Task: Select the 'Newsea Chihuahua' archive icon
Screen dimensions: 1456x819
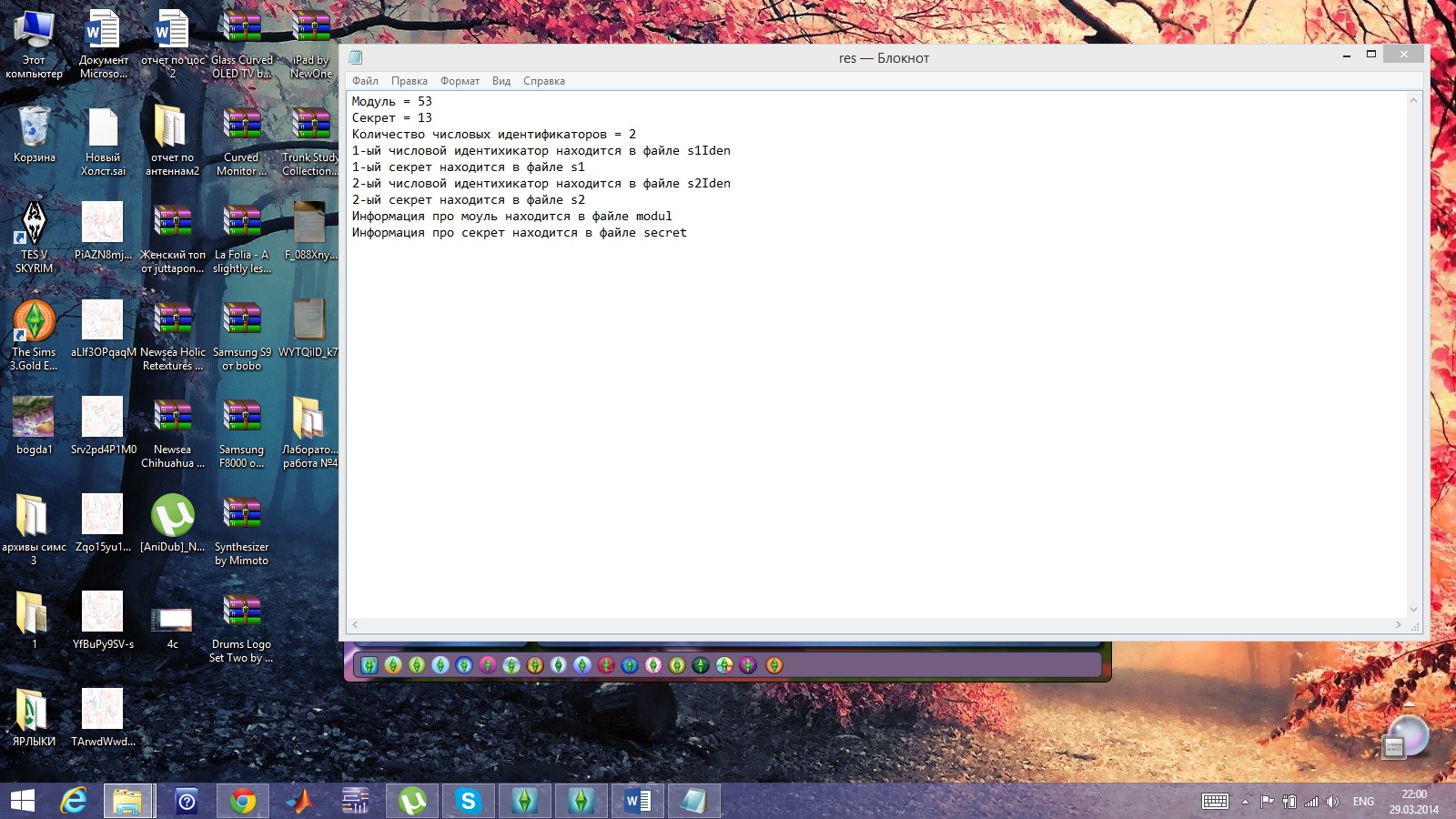Action: click(172, 433)
